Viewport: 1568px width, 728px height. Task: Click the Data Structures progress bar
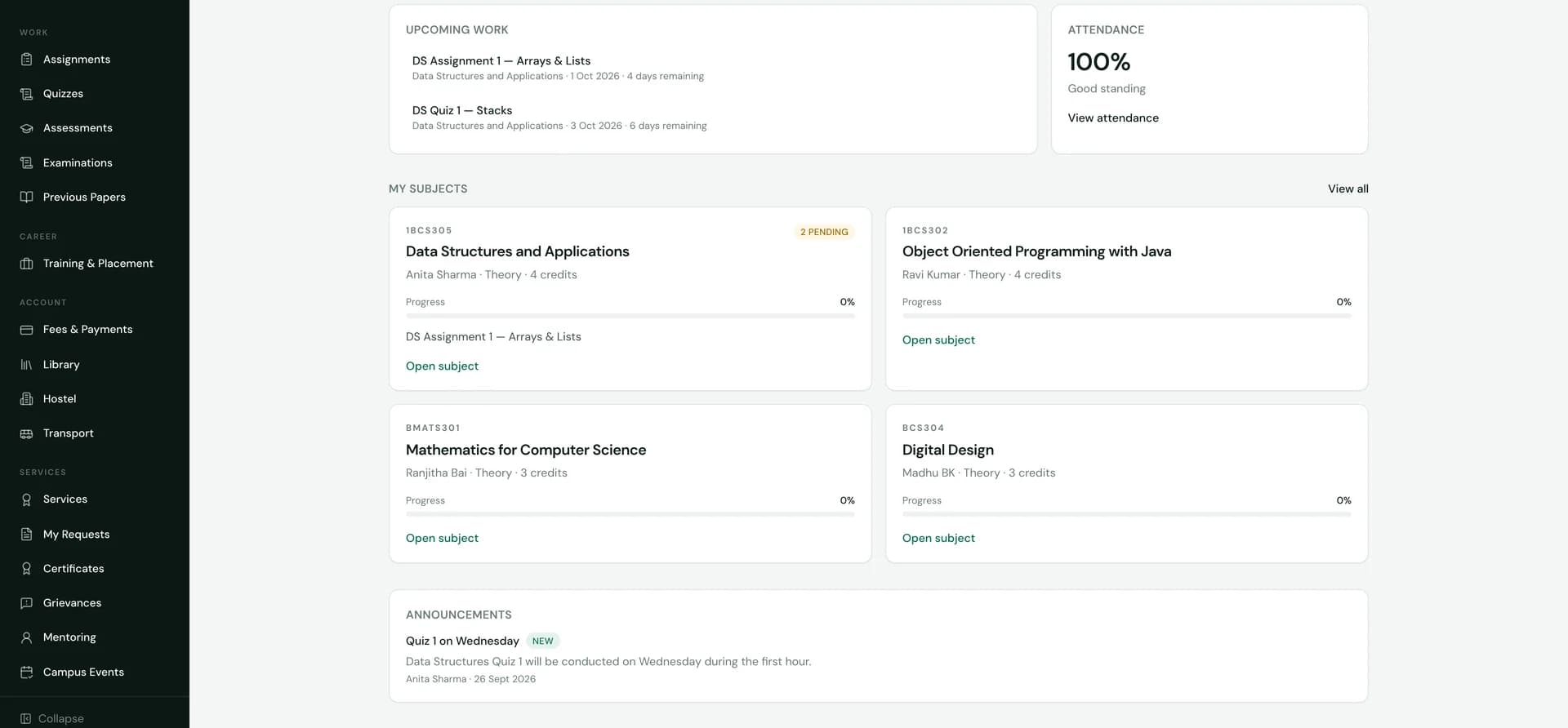630,316
